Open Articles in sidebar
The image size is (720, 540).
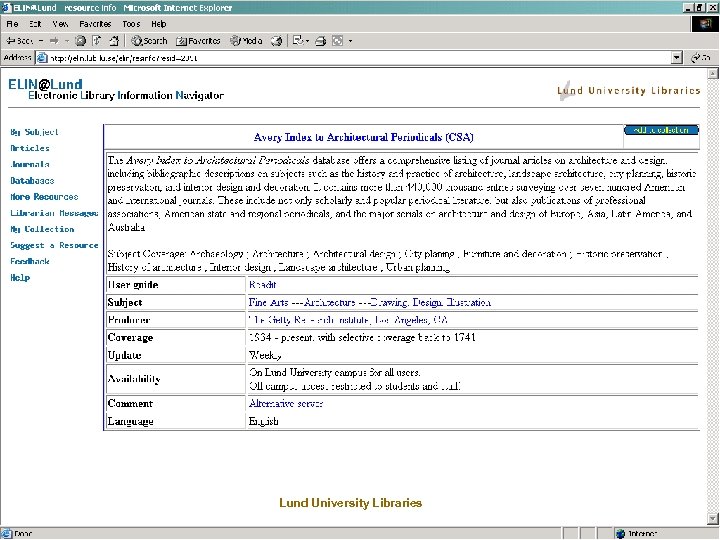pos(30,148)
